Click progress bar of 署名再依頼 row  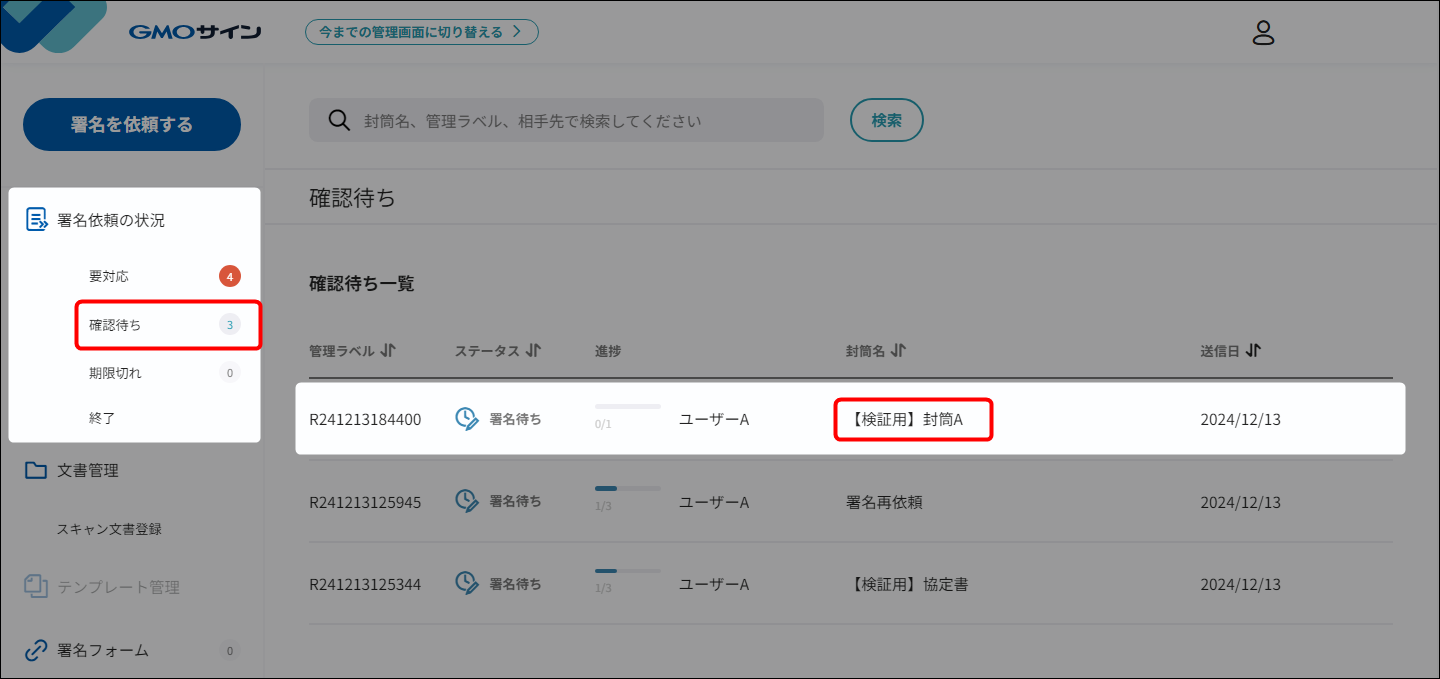[627, 489]
